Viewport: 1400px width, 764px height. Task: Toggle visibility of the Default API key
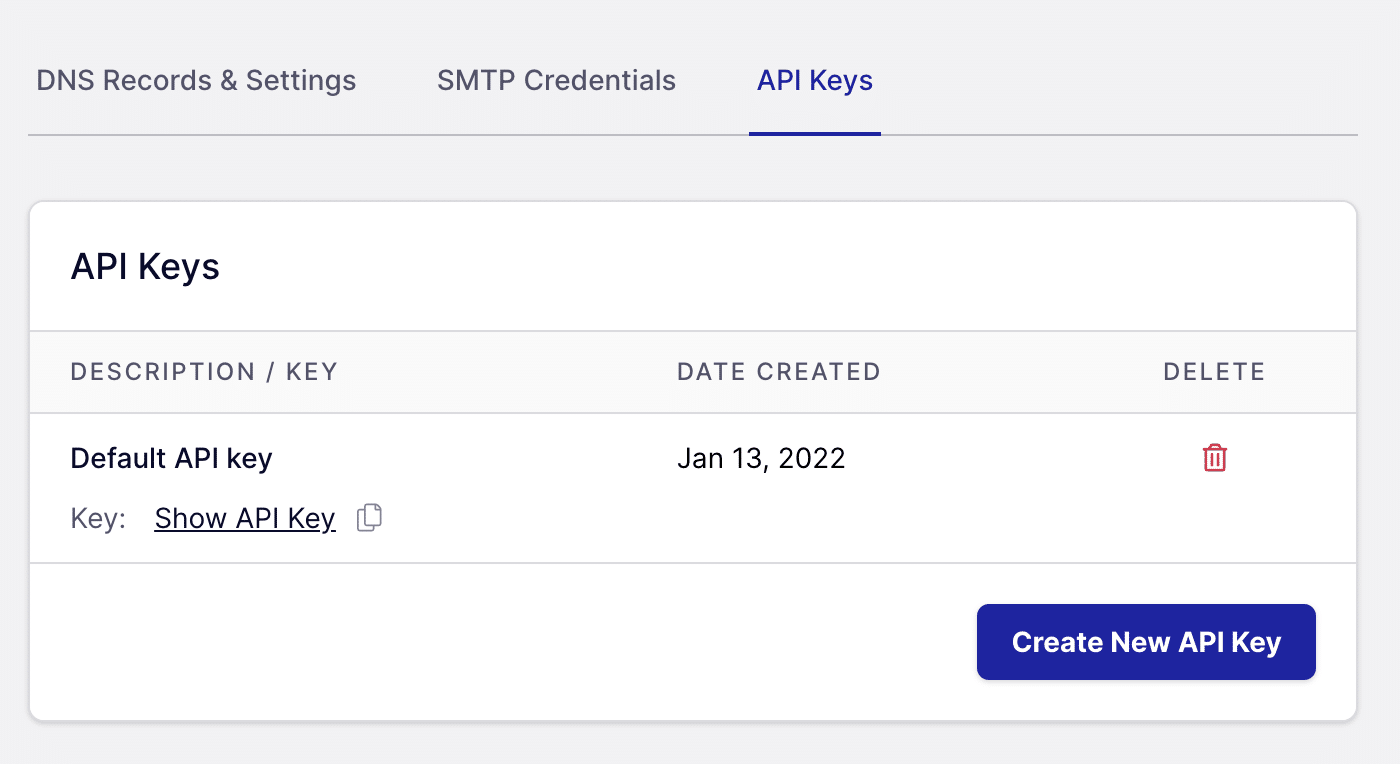[x=245, y=517]
